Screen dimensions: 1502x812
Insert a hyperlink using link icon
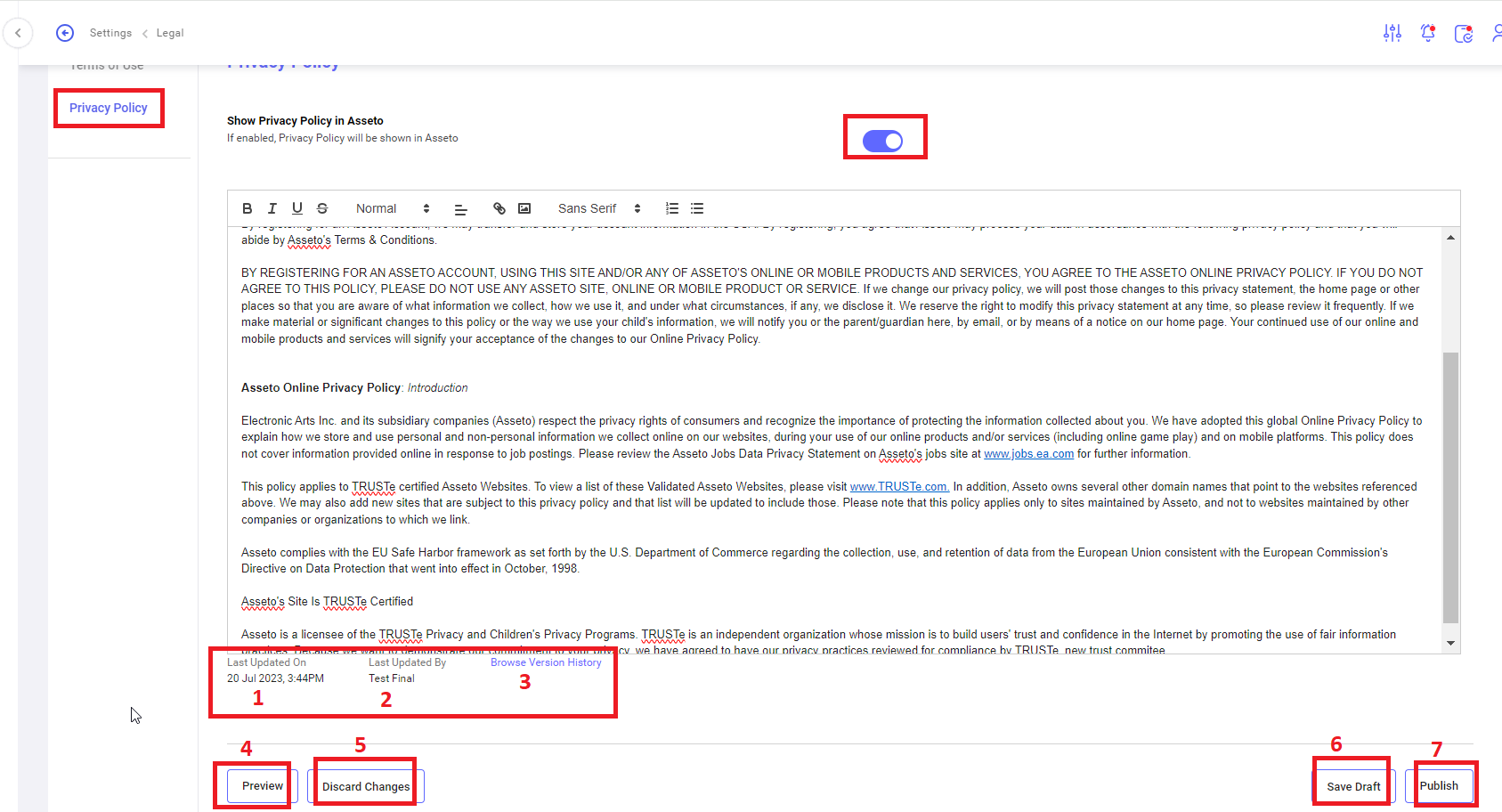point(499,208)
